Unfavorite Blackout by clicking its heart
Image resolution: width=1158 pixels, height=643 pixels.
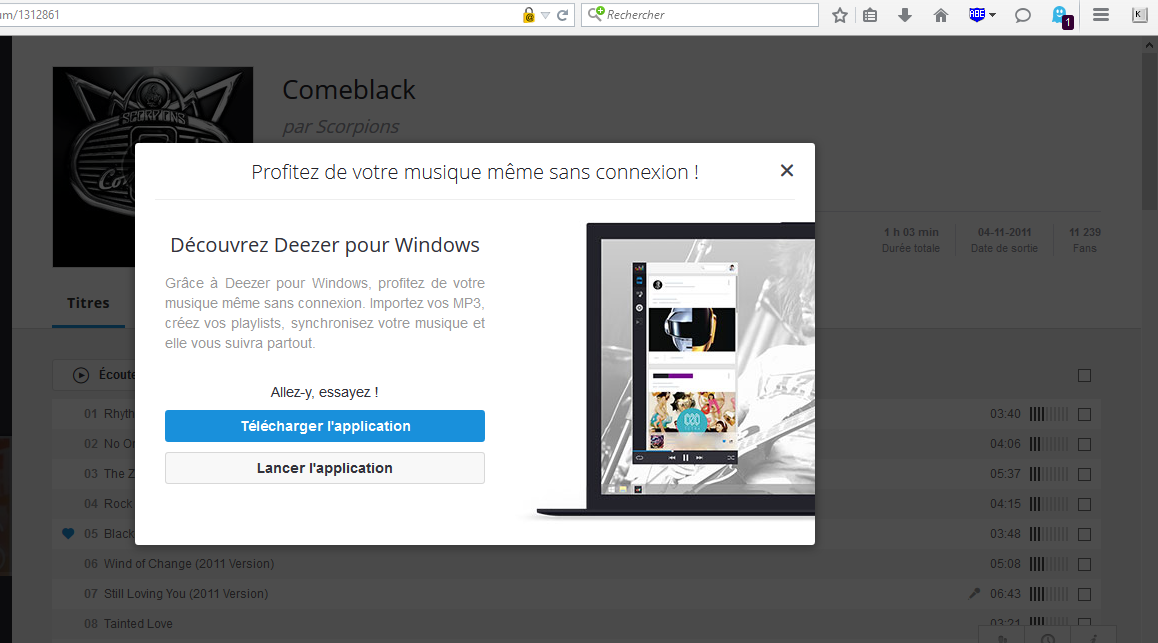pos(67,533)
